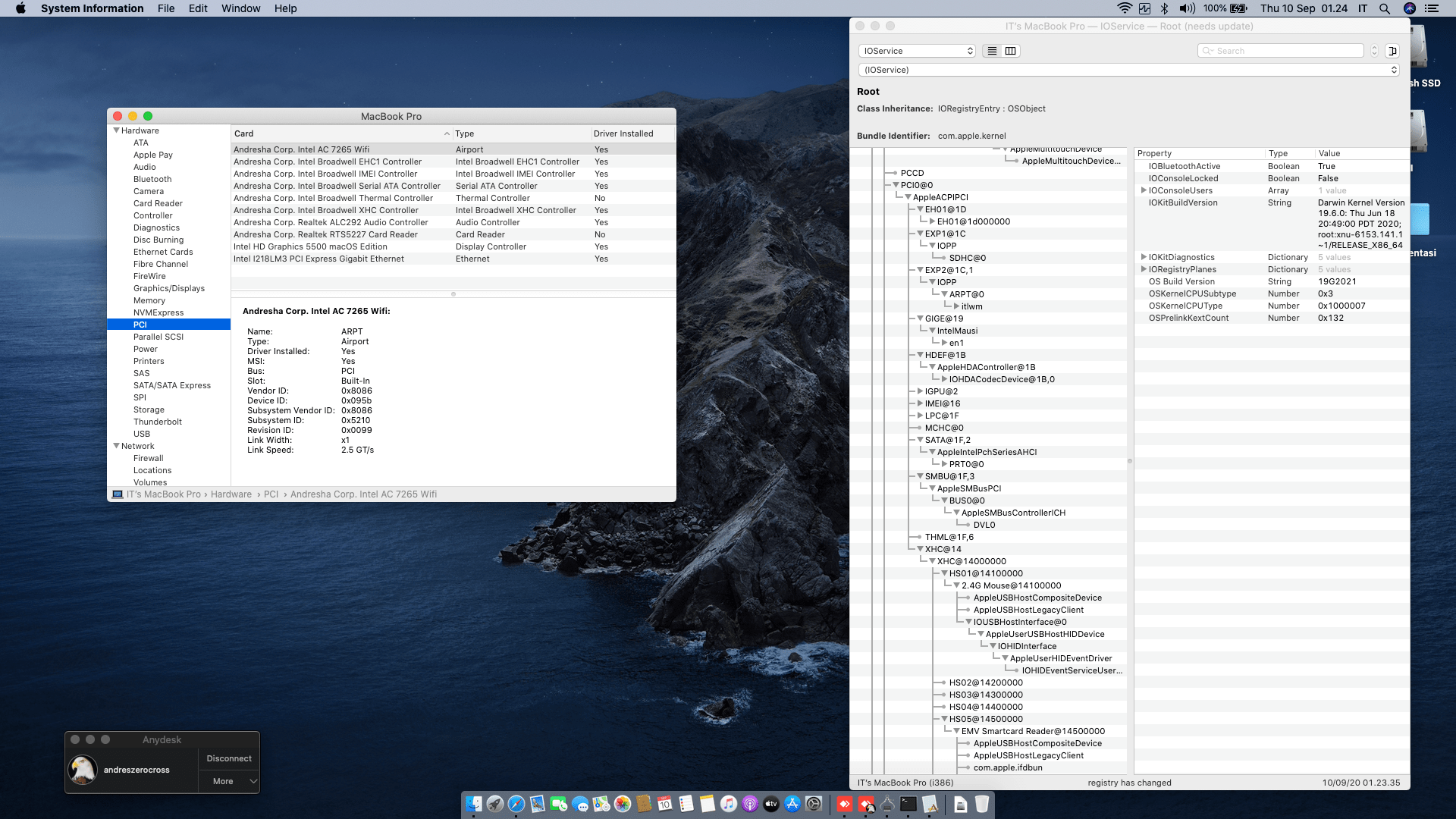
Task: Collapse the Network section in sidebar
Action: pos(116,446)
